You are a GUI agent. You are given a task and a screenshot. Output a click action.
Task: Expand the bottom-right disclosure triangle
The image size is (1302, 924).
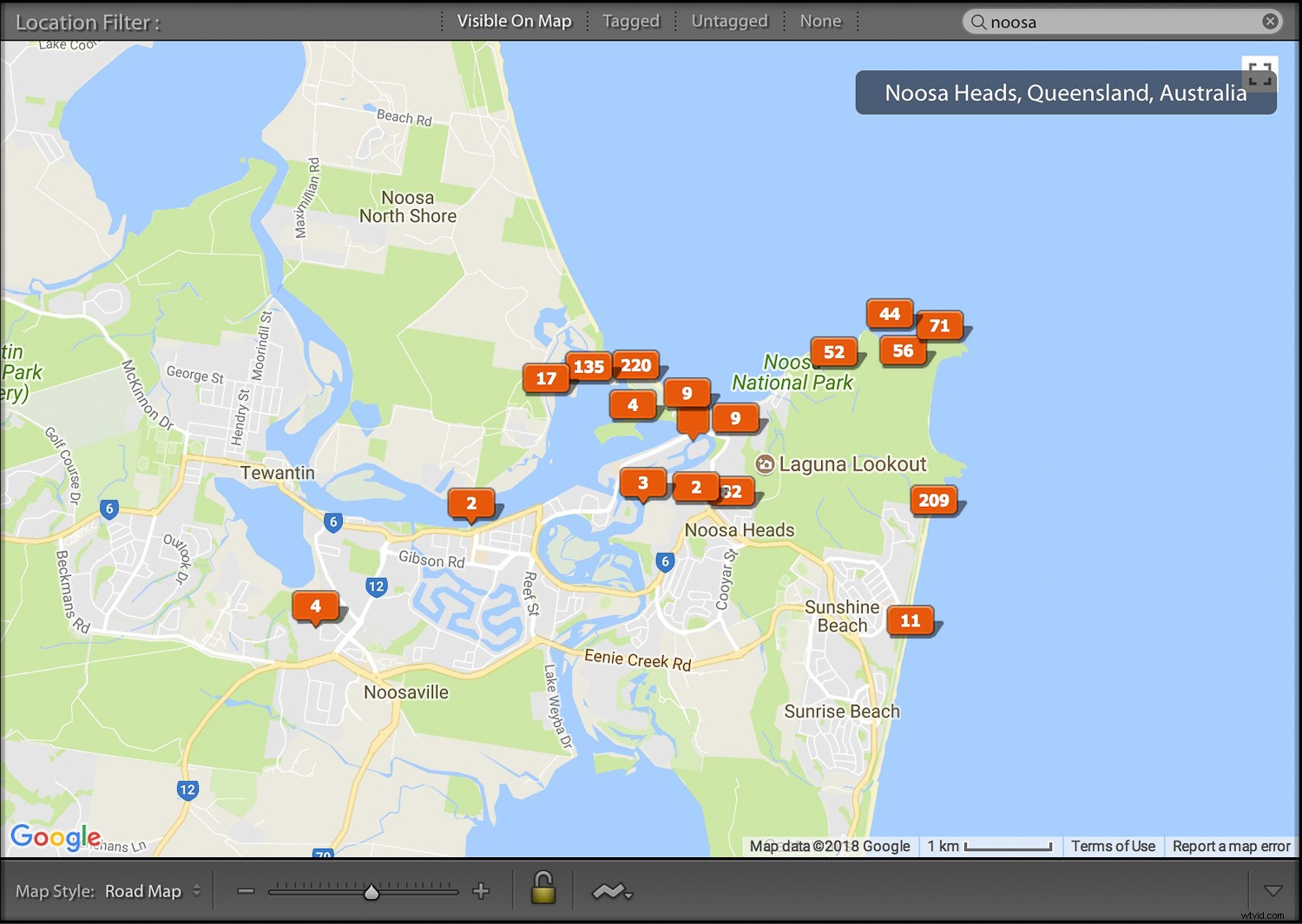click(1273, 889)
